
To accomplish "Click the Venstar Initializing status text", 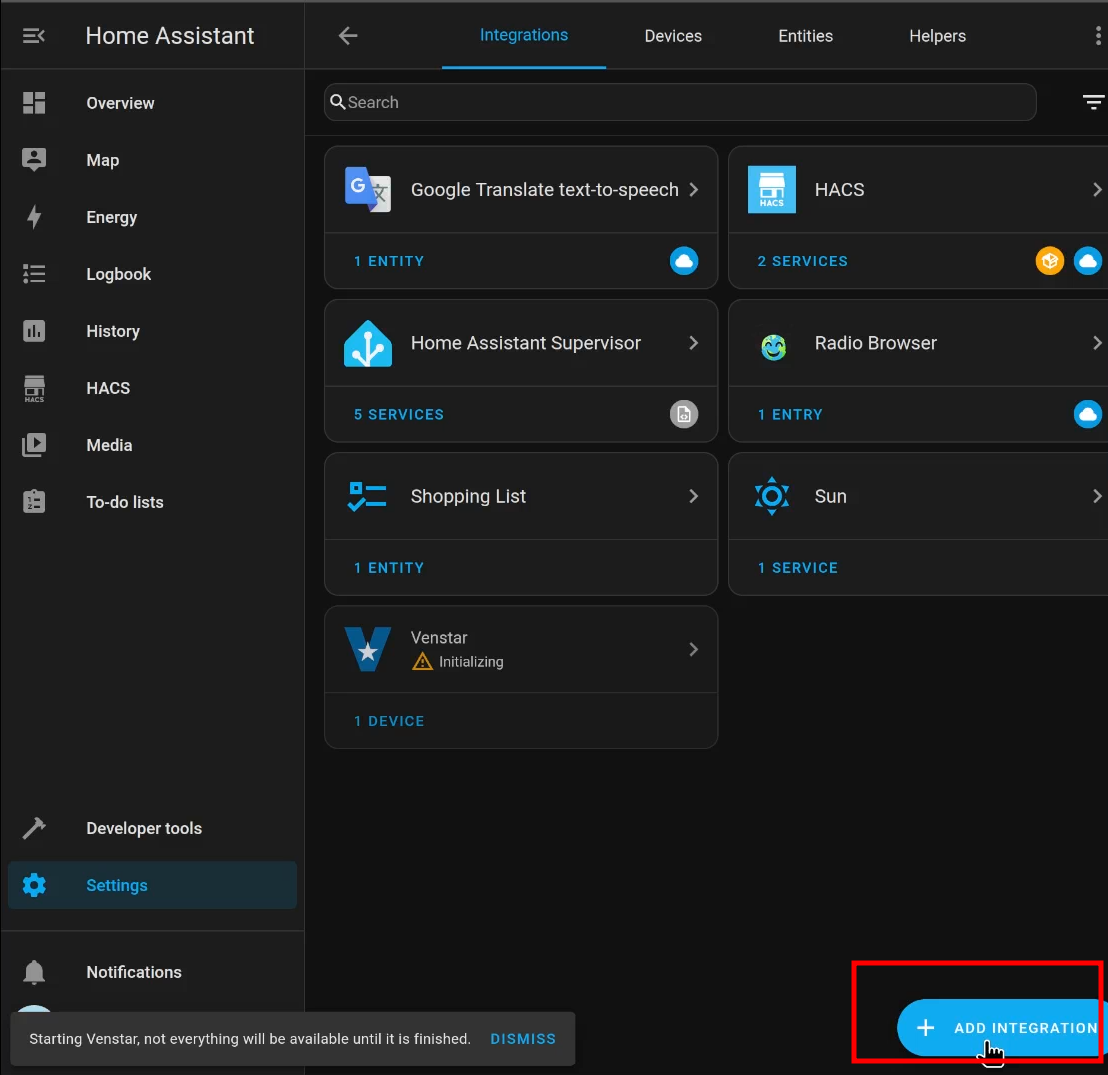I will (471, 662).
